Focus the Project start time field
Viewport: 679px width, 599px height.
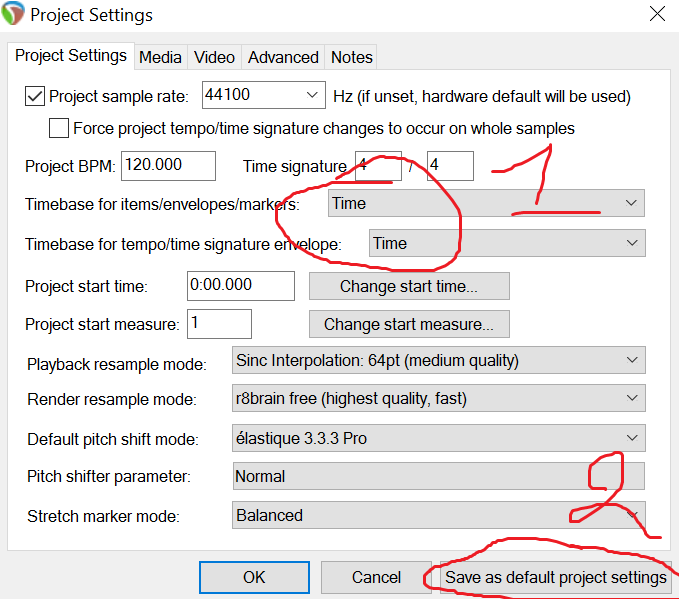pos(240,286)
